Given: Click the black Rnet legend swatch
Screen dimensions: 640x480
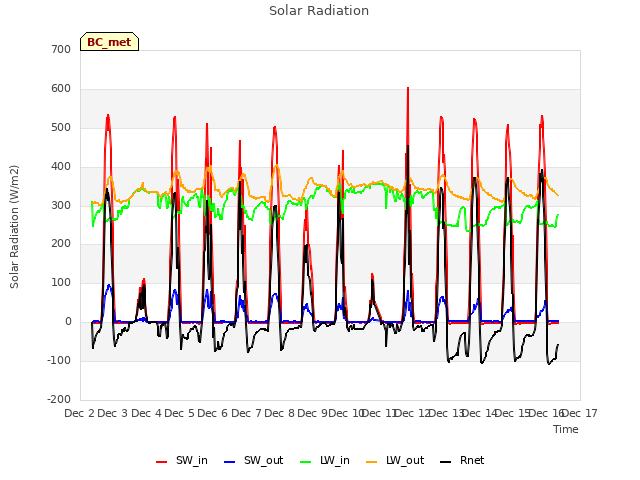Looking at the screenshot, I should pyautogui.click(x=446, y=462).
